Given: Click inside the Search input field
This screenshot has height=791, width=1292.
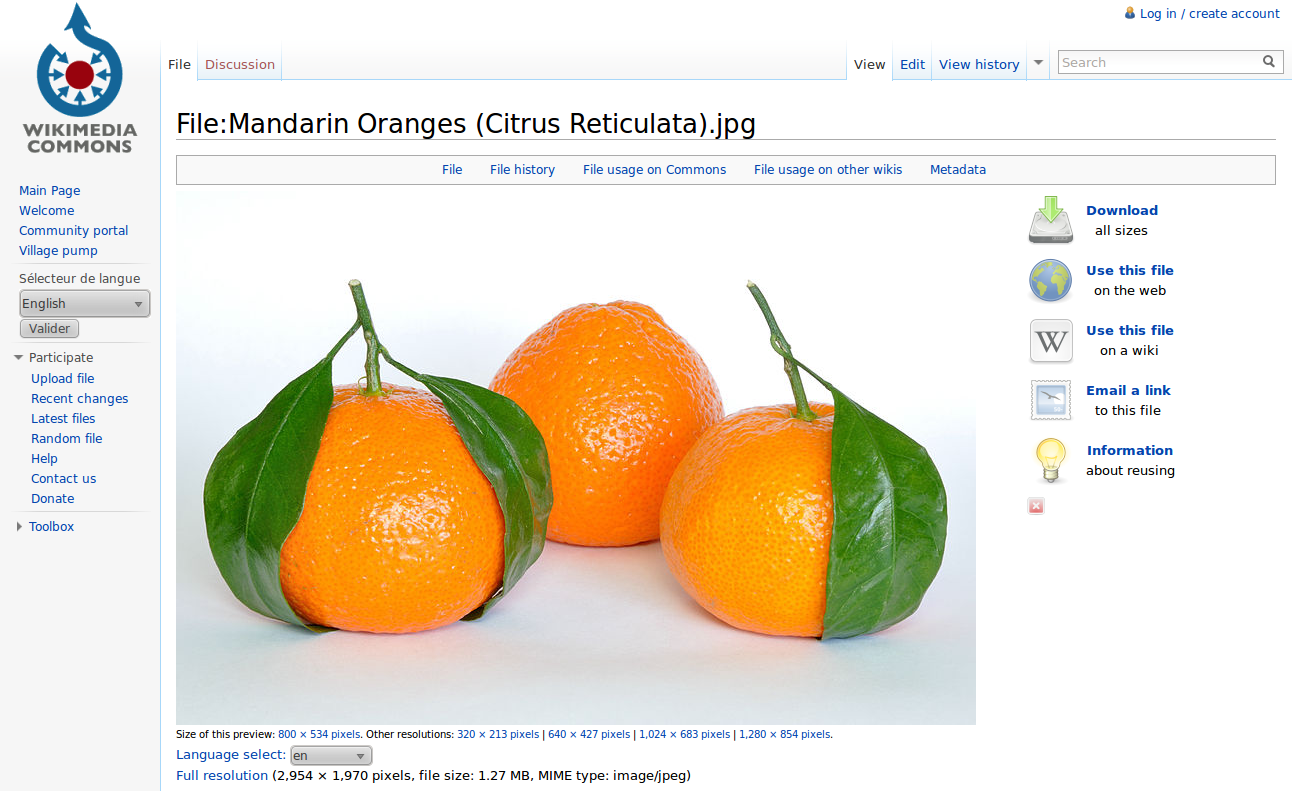Looking at the screenshot, I should coord(1158,62).
